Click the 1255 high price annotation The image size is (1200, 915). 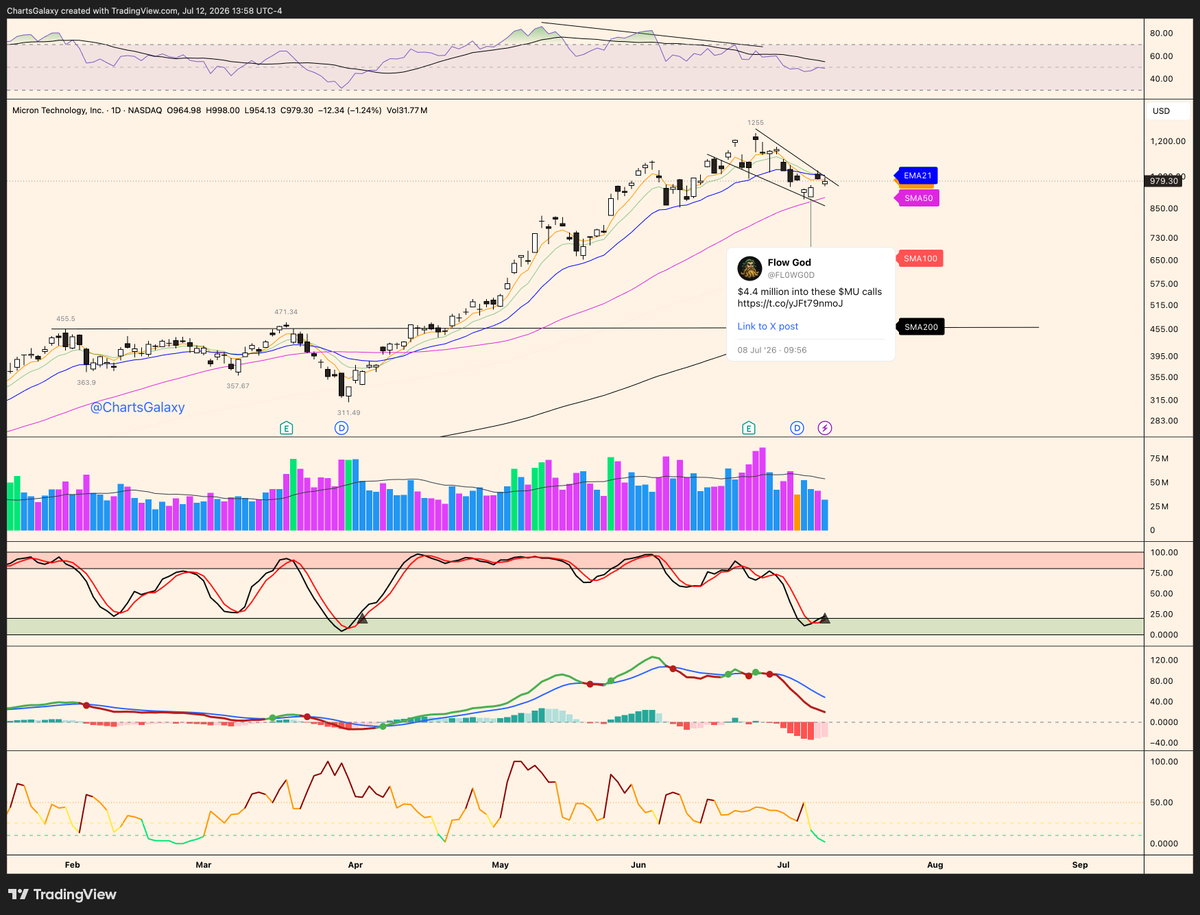coord(755,122)
